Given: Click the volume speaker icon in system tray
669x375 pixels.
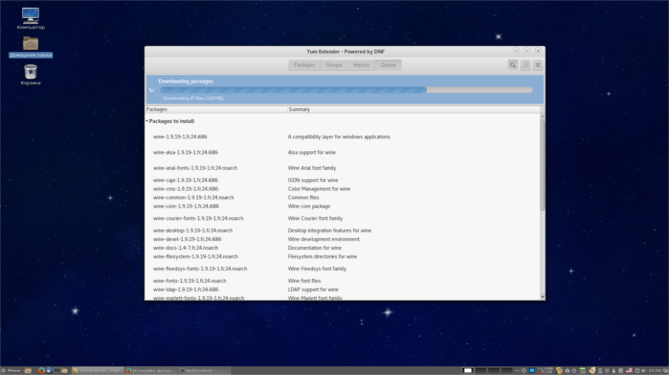Looking at the screenshot, I should coord(643,370).
